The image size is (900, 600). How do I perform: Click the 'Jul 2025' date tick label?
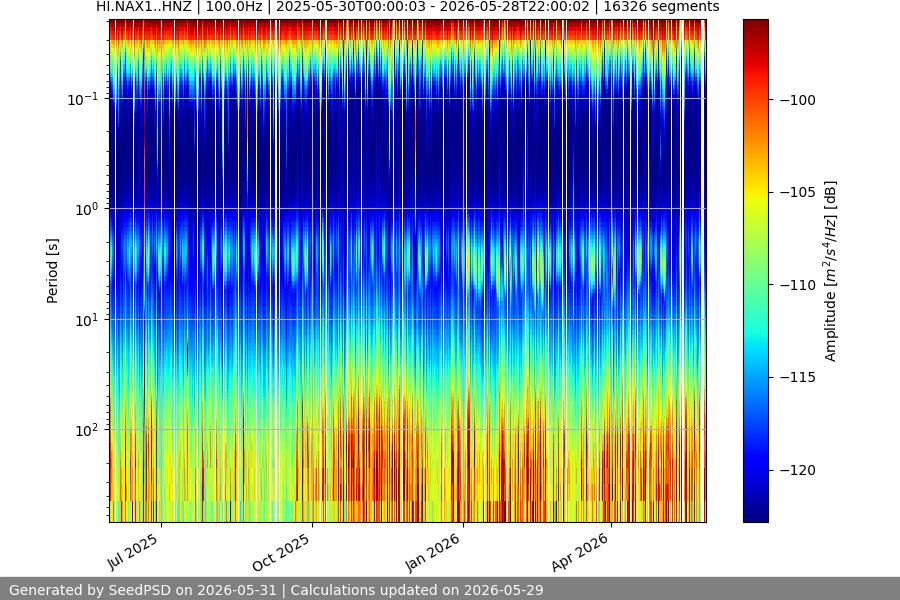(133, 551)
